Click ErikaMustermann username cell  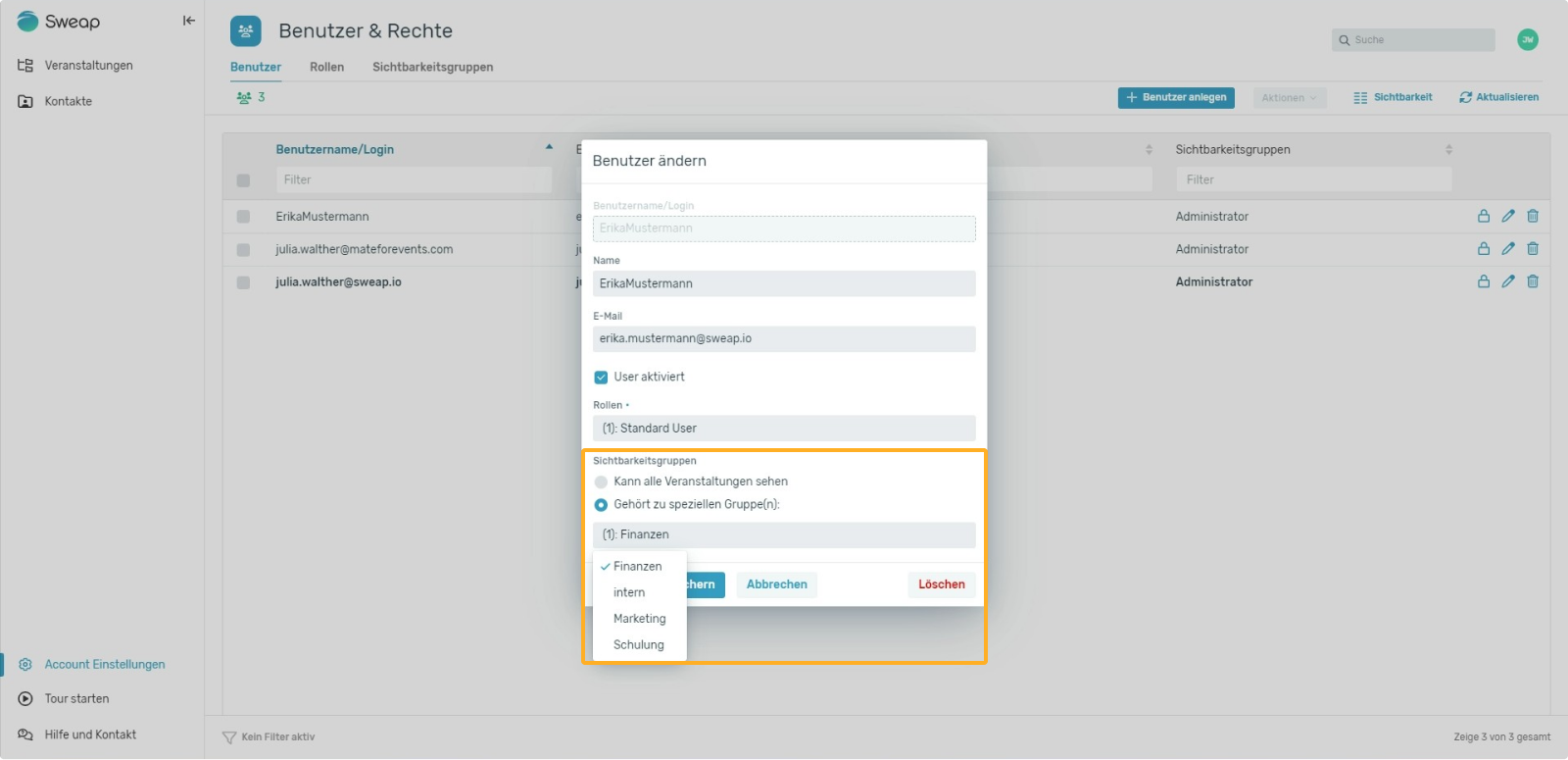point(322,217)
